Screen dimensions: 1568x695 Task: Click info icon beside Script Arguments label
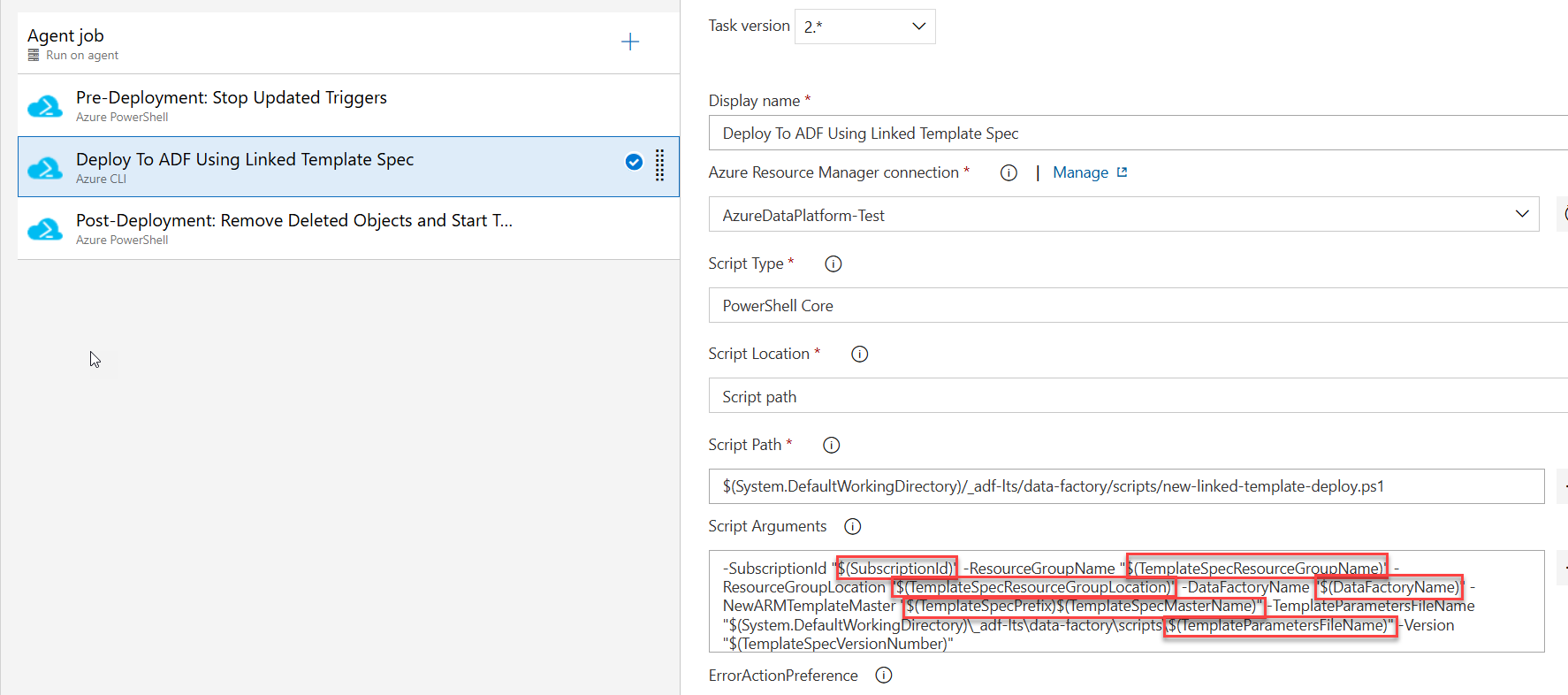pyautogui.click(x=852, y=527)
